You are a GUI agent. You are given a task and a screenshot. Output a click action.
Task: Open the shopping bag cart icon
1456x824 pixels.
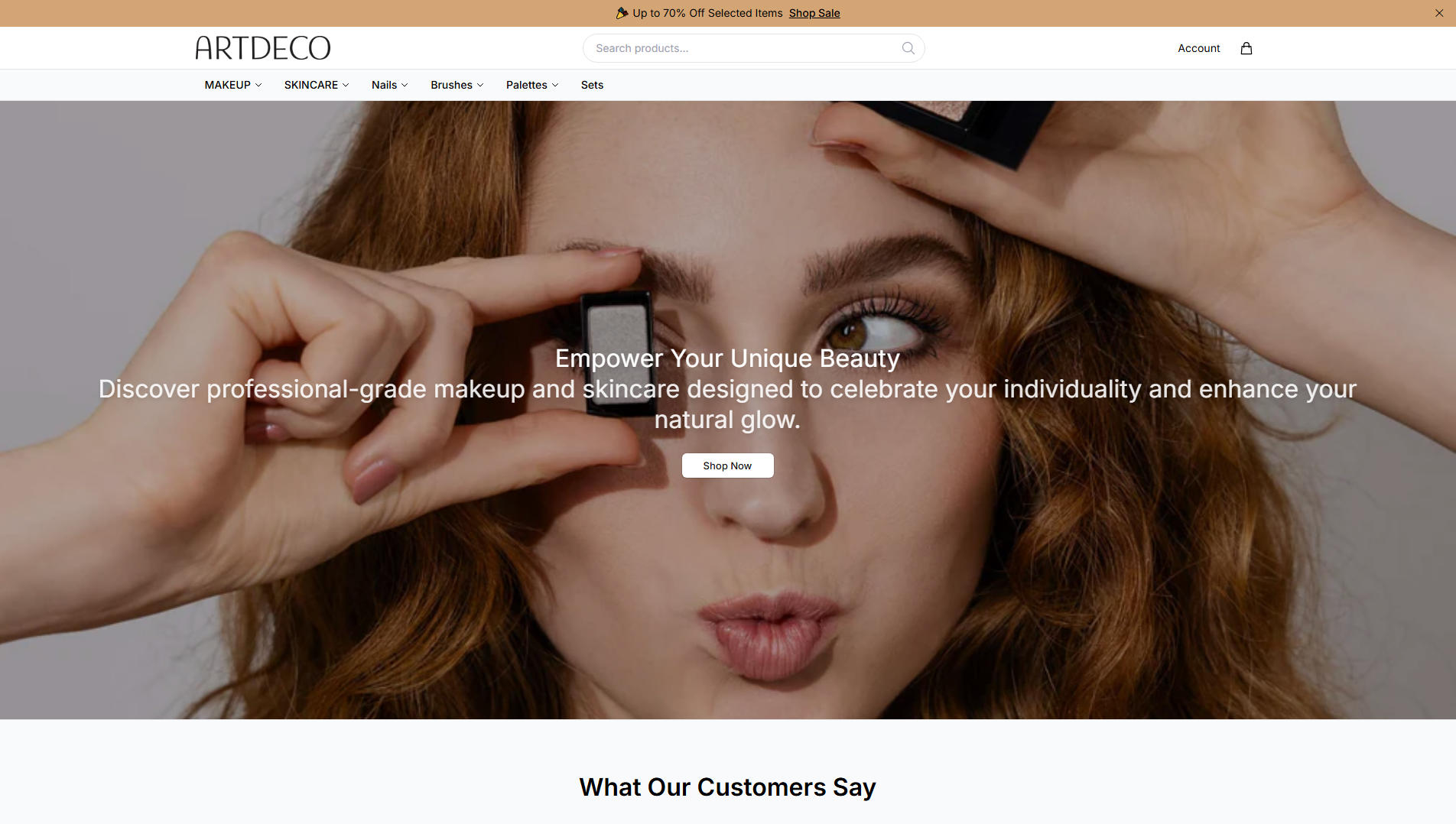pos(1246,48)
